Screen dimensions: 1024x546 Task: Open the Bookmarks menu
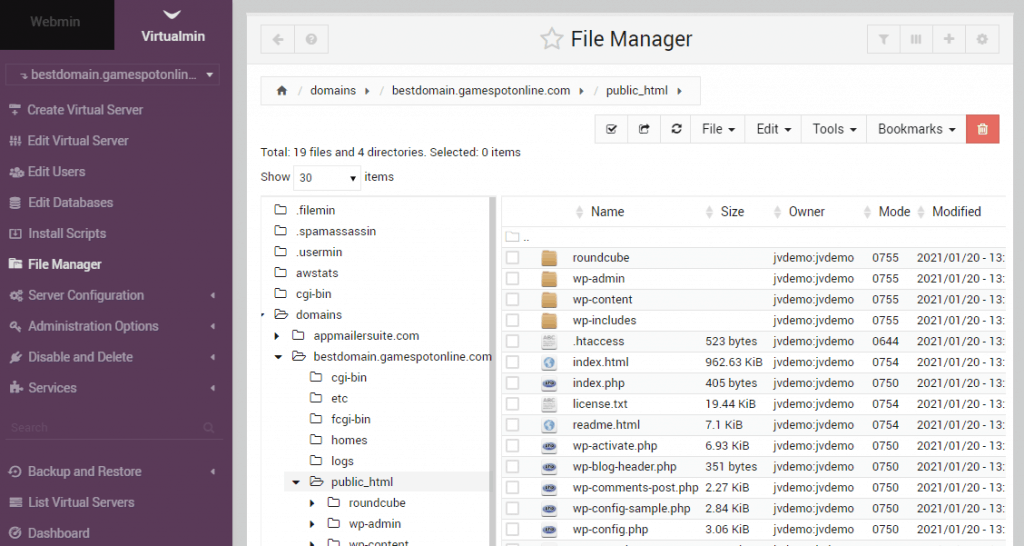coord(916,129)
